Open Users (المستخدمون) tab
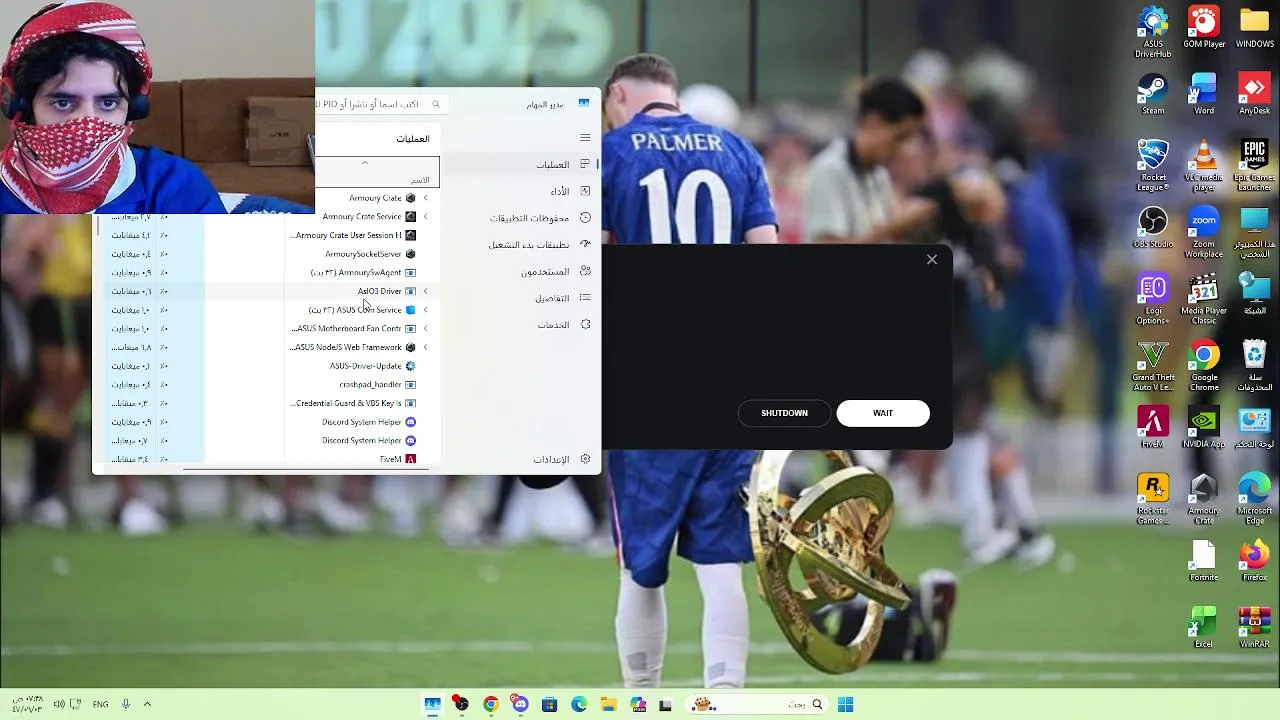The height and width of the screenshot is (720, 1280). click(520, 271)
